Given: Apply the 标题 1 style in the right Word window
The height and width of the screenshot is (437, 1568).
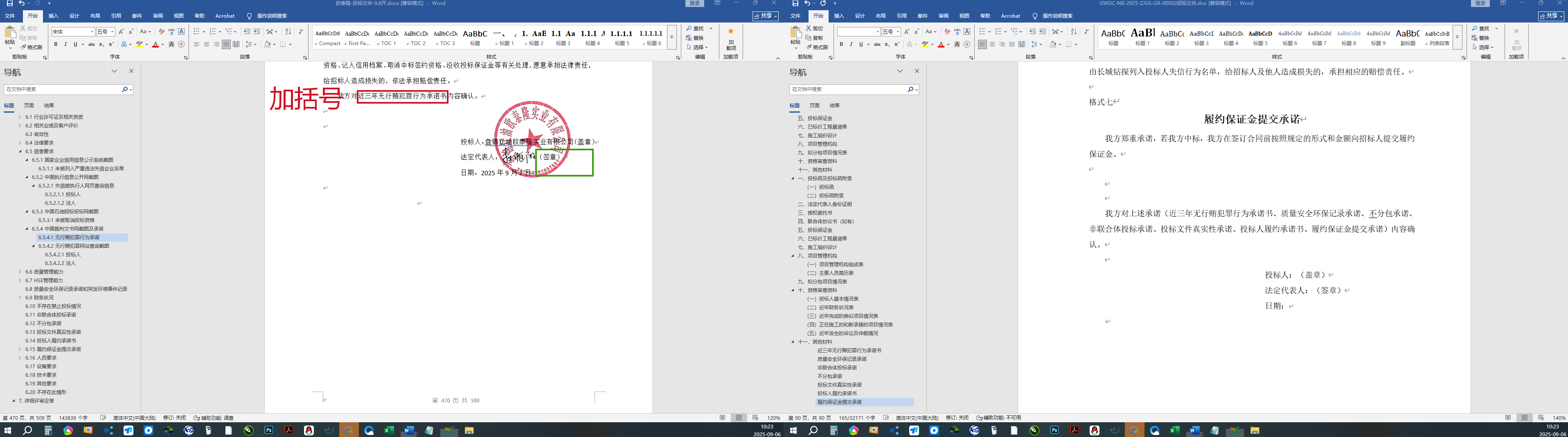Looking at the screenshot, I should [1142, 36].
